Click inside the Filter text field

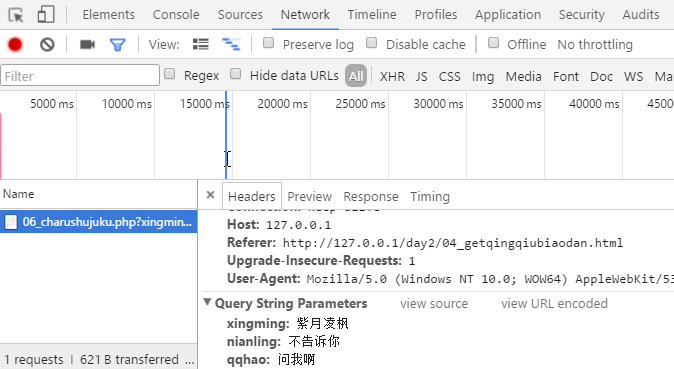click(80, 76)
